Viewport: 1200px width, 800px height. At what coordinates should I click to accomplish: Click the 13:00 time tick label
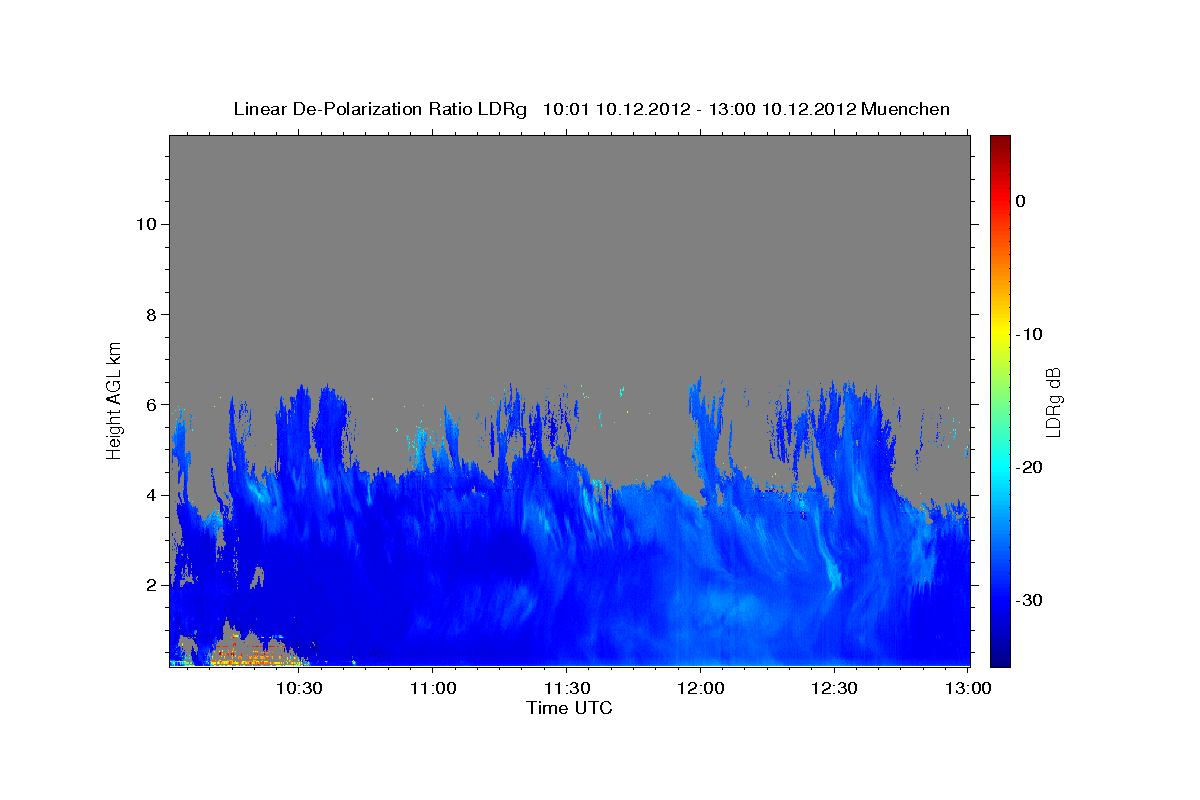click(x=968, y=688)
